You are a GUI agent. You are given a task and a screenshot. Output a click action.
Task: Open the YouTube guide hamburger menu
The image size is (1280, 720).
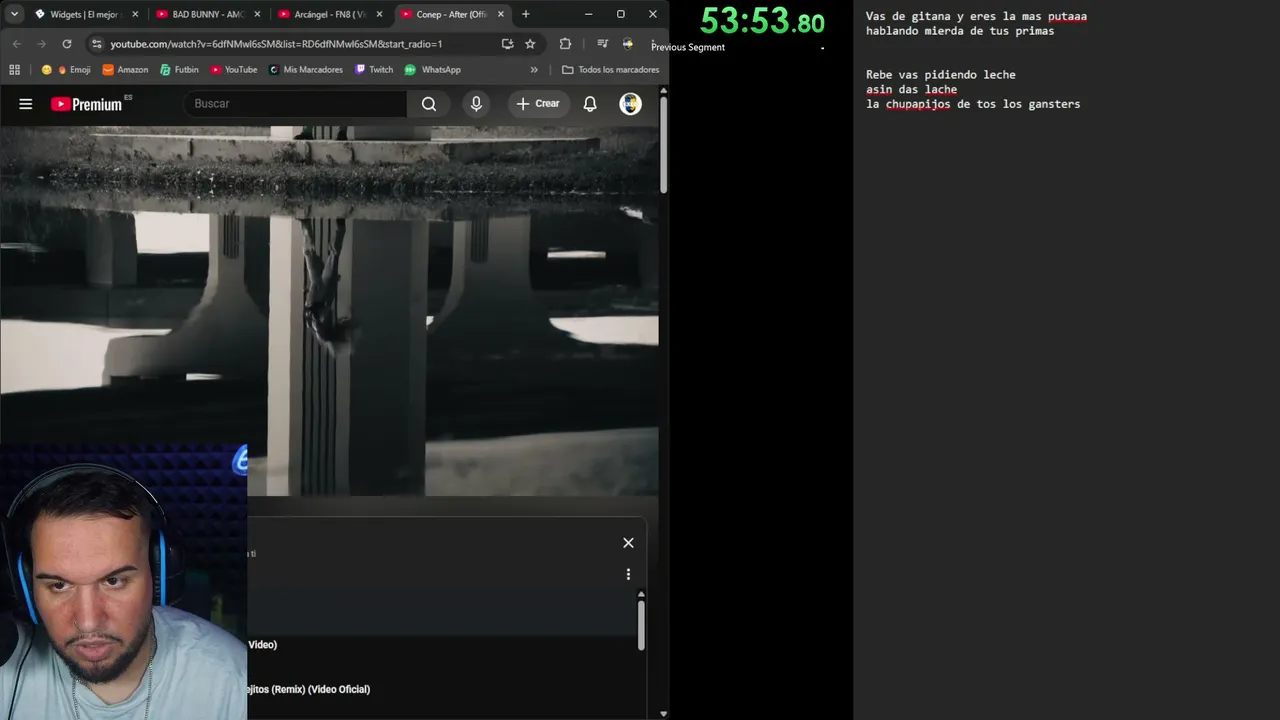point(26,104)
